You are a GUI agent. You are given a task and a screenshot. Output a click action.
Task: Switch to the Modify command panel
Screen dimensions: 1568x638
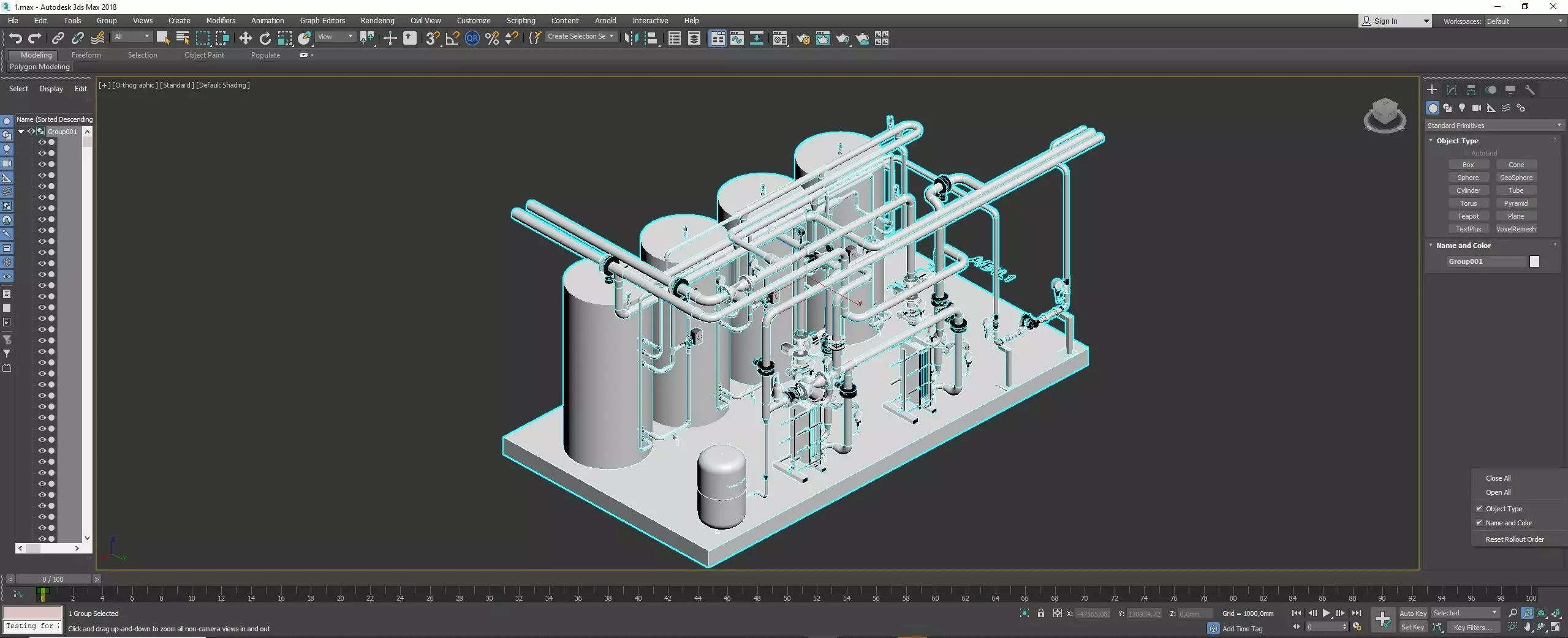(1452, 90)
